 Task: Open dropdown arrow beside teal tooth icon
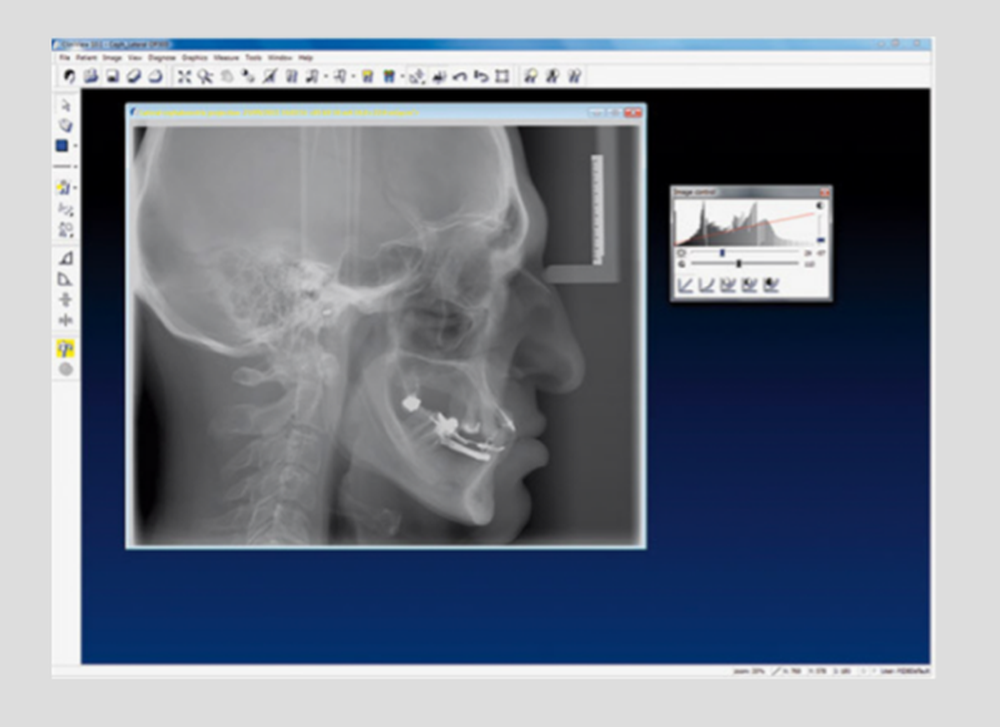coord(402,77)
